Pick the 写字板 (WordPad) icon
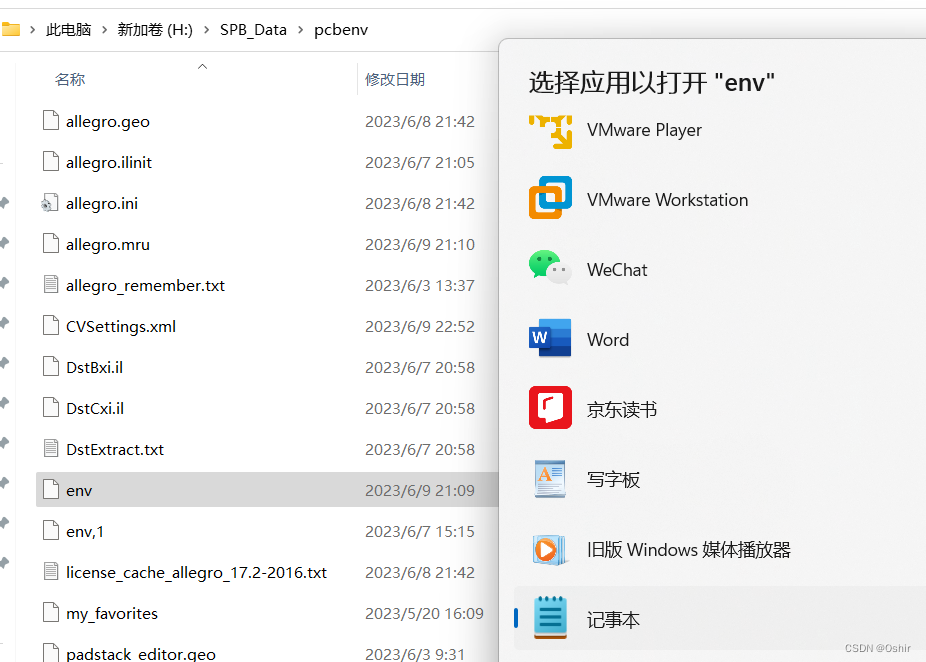The height and width of the screenshot is (662, 926). pos(550,479)
